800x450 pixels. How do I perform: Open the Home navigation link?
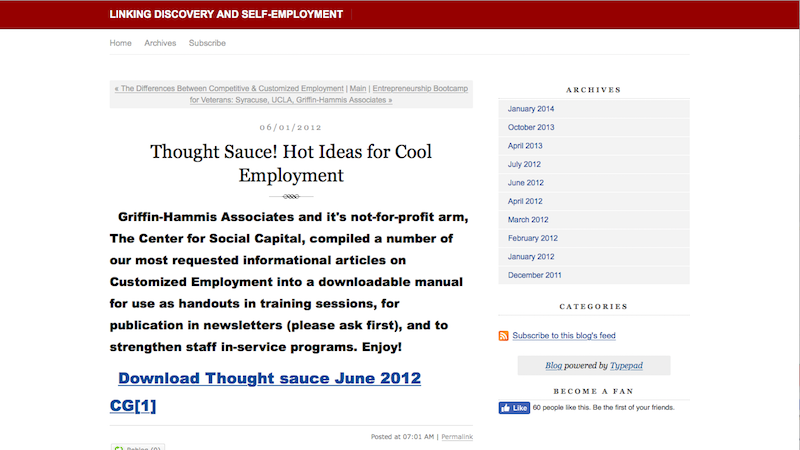click(x=120, y=43)
